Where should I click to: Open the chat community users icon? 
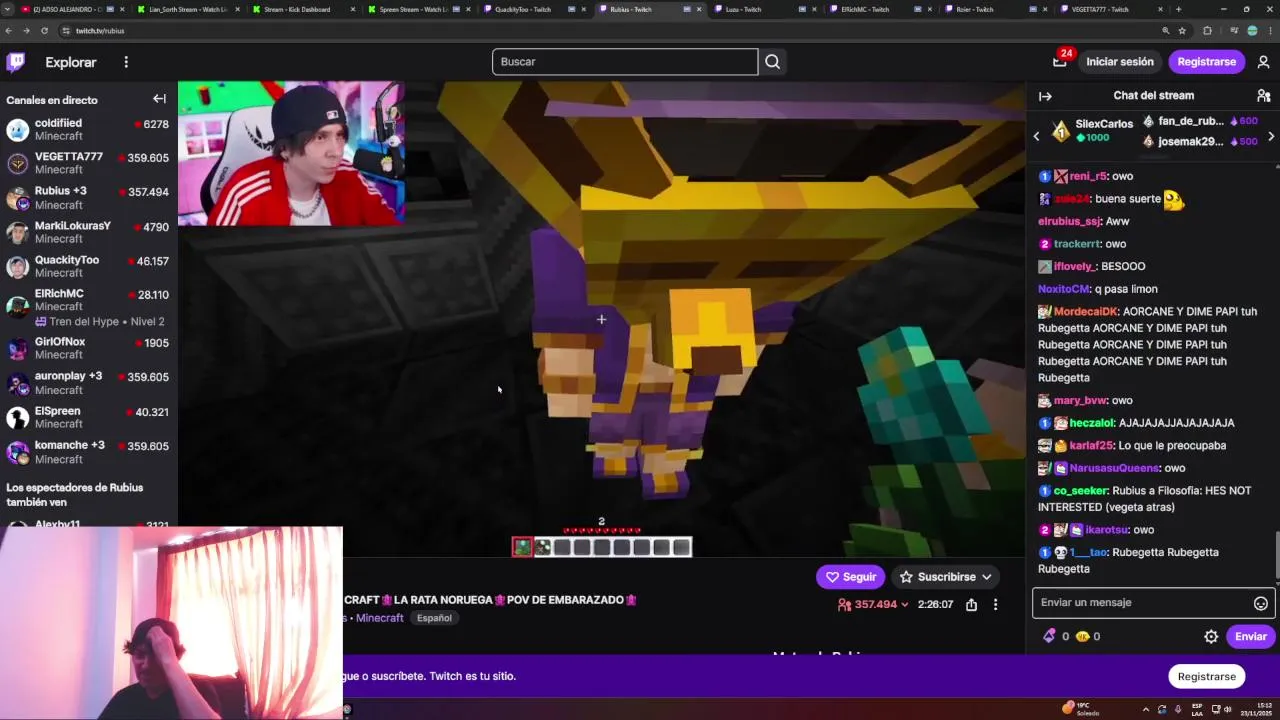(x=1263, y=96)
